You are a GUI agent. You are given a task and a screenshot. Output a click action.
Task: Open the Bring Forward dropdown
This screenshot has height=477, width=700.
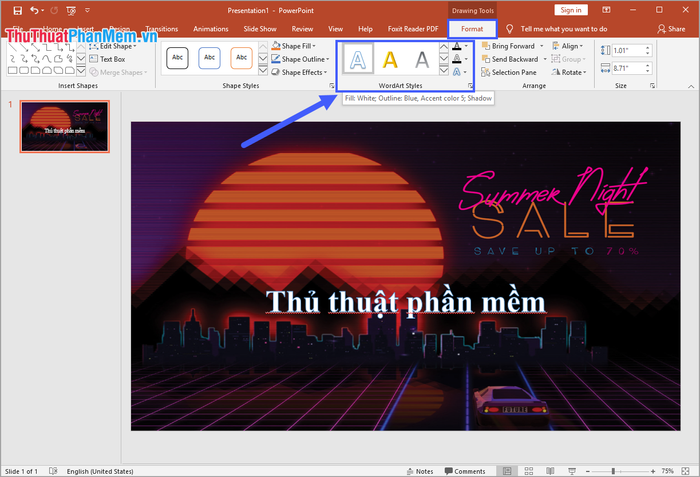(542, 46)
